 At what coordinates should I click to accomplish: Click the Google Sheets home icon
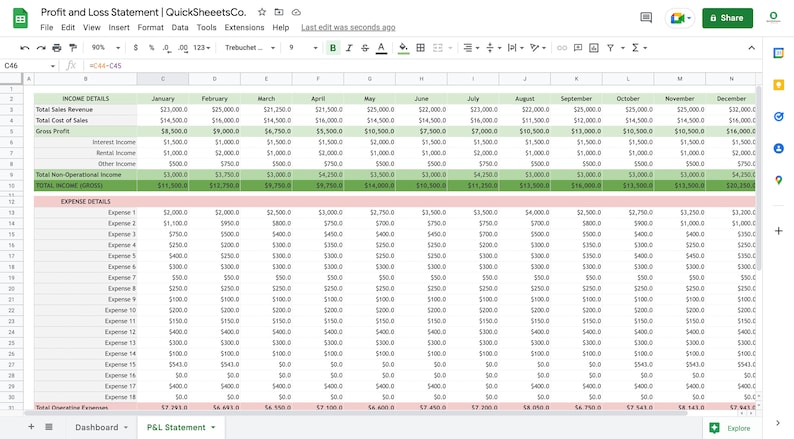[x=20, y=19]
